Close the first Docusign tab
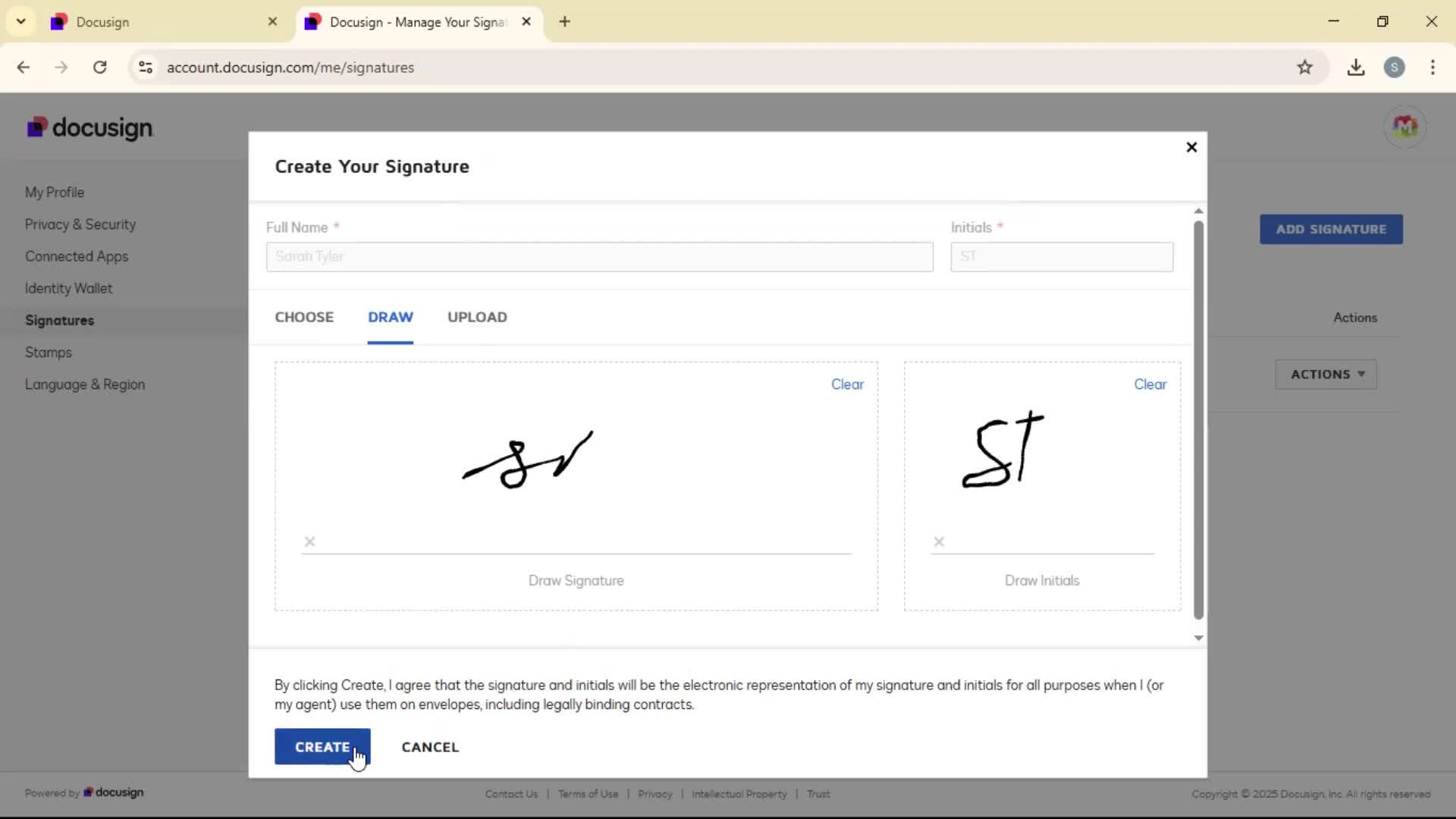 click(x=273, y=22)
